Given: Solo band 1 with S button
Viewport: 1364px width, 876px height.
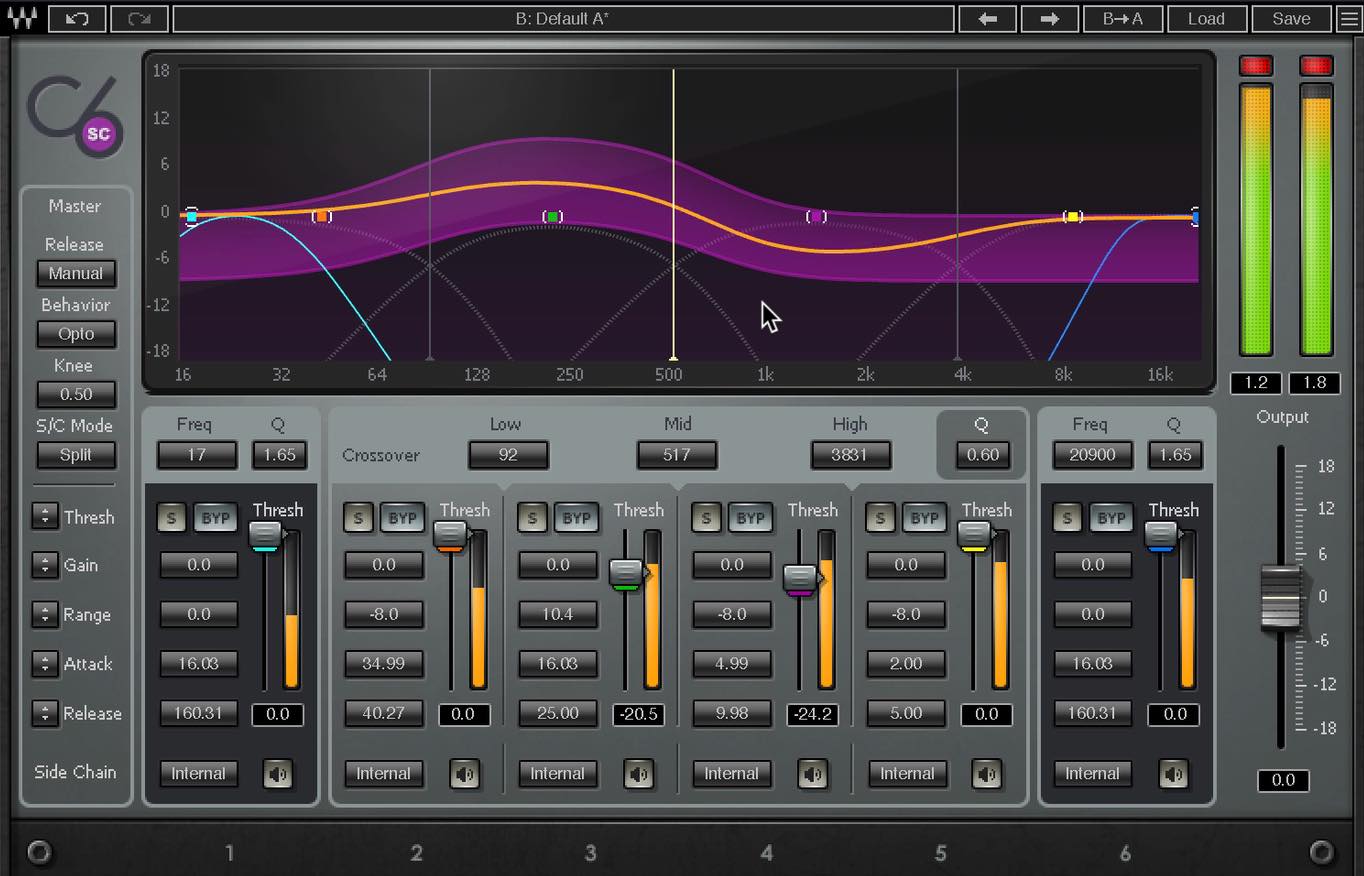Looking at the screenshot, I should click(x=171, y=518).
